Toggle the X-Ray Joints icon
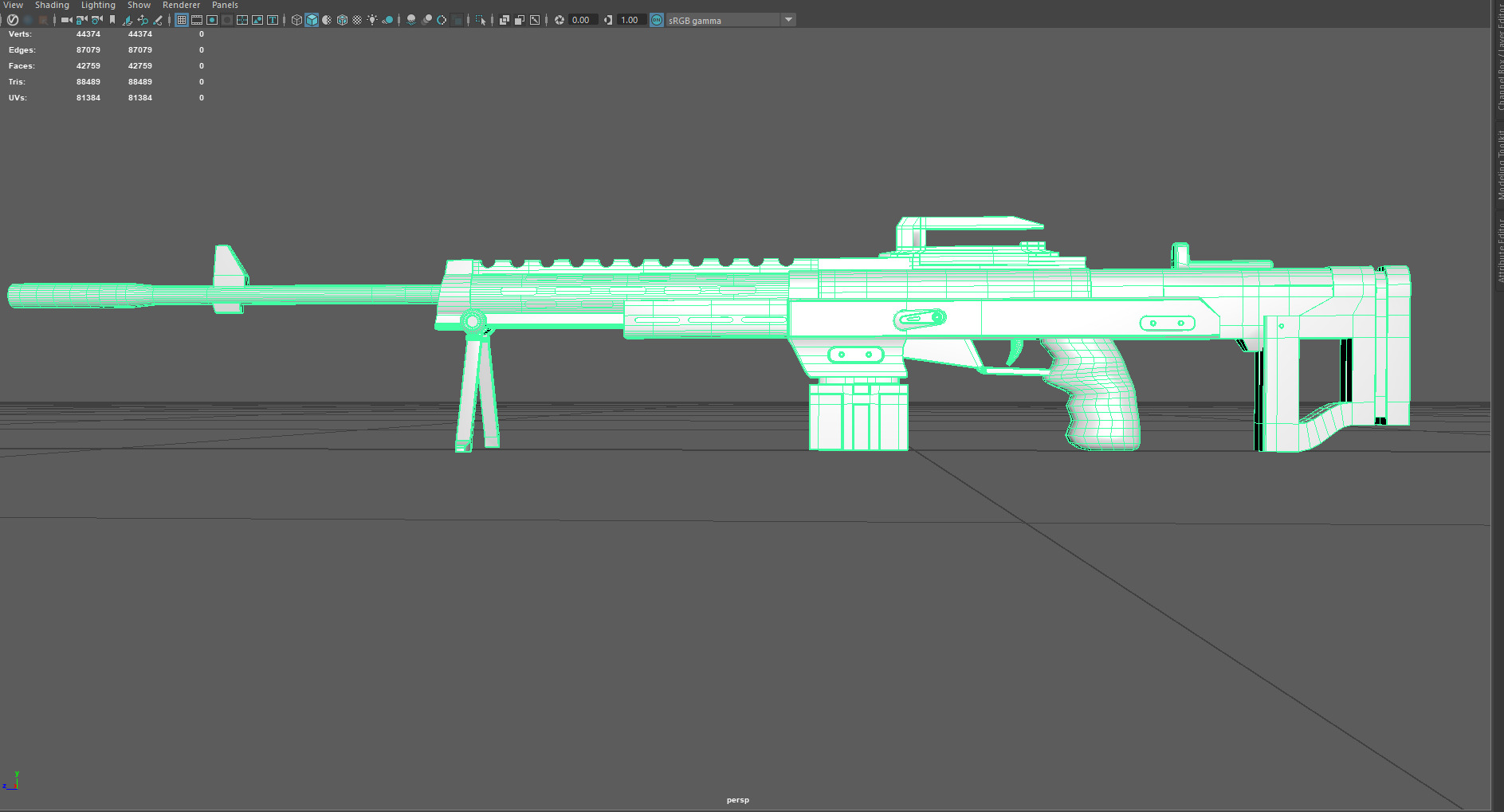The width and height of the screenshot is (1504, 812). [535, 20]
